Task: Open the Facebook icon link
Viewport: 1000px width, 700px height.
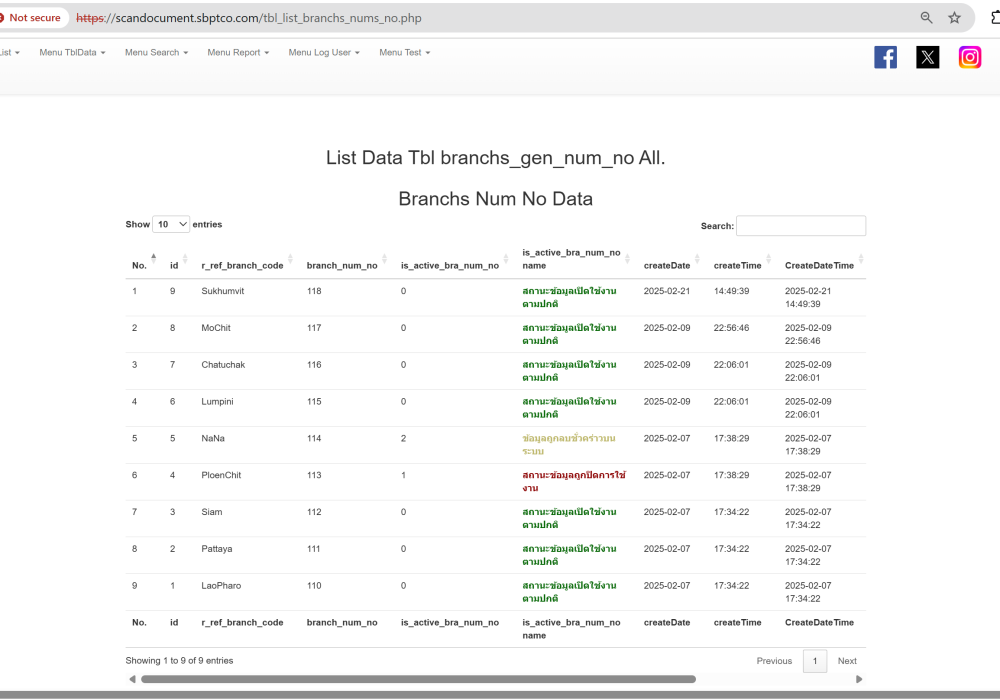Action: click(885, 57)
